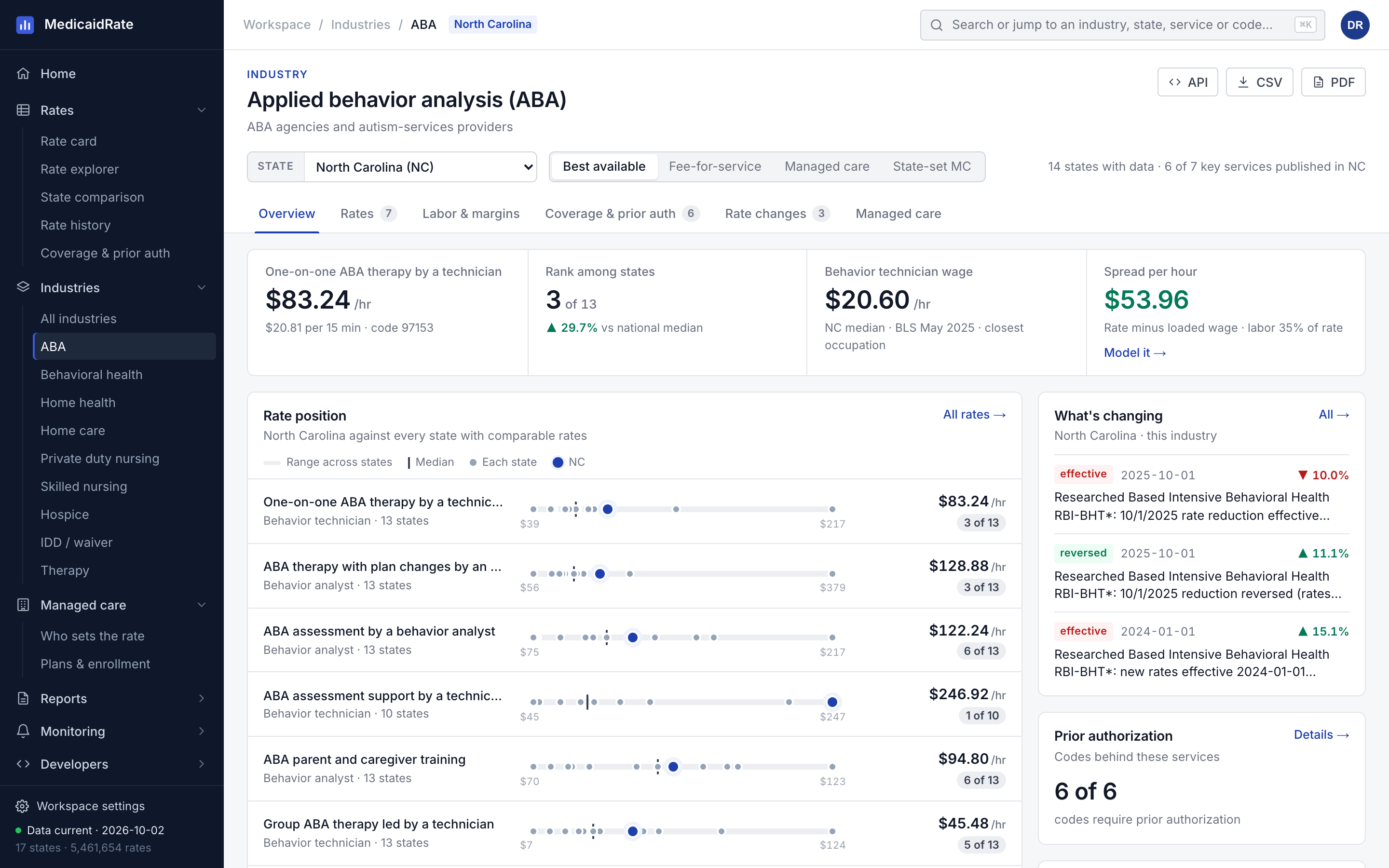
Task: Open Prior authorization Details link
Action: [x=1321, y=735]
